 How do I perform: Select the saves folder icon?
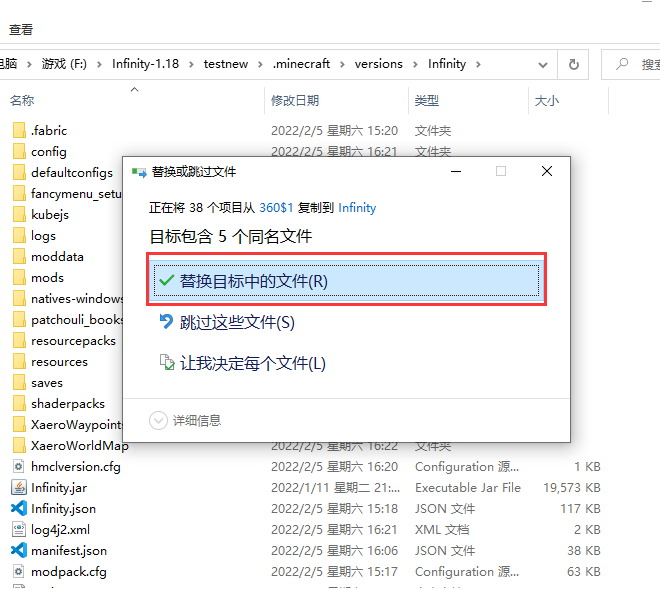19,383
